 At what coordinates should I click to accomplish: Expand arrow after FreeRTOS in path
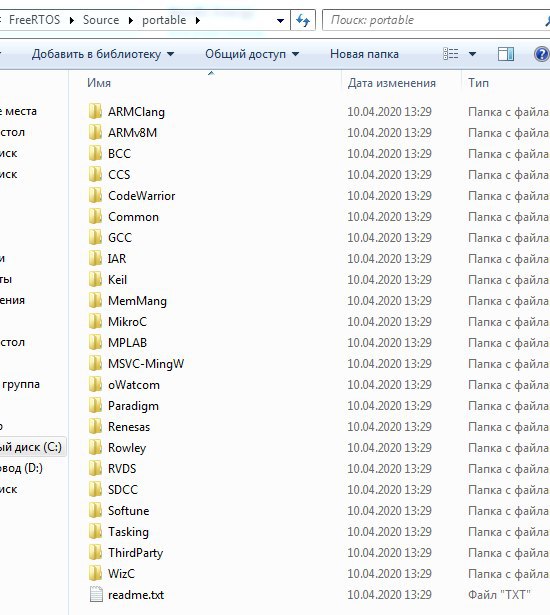[71, 20]
